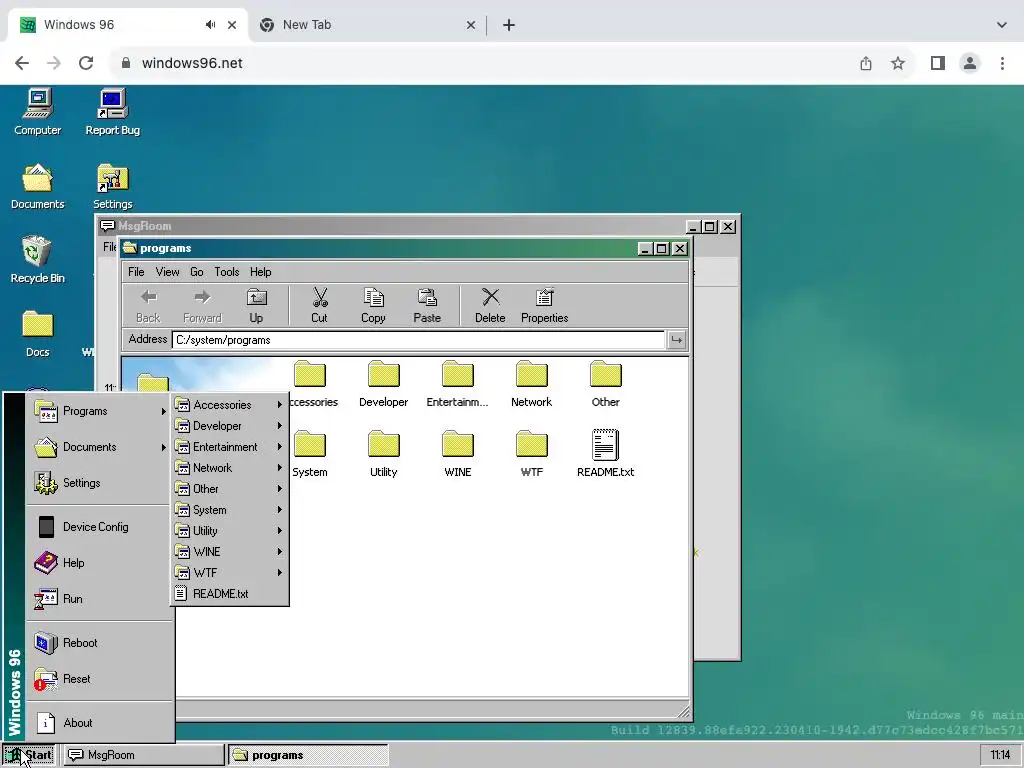The image size is (1024, 768).
Task: Expand Documents in the Start menu
Action: pos(99,447)
